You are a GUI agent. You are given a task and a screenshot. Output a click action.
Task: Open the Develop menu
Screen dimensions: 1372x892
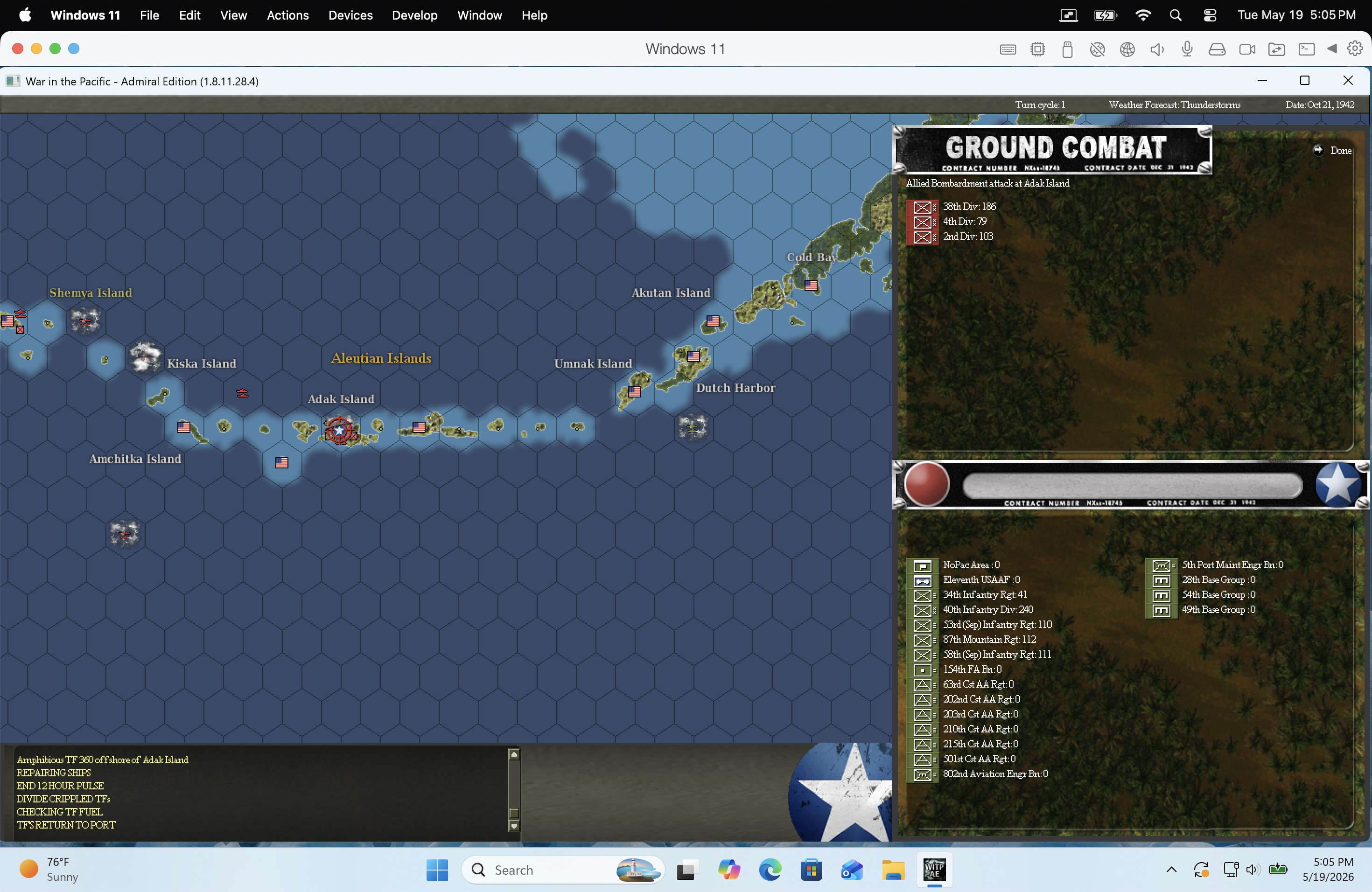pos(414,15)
